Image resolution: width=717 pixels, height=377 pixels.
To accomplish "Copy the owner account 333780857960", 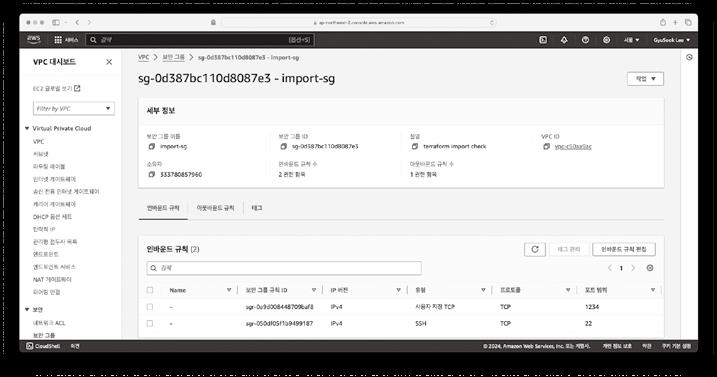I will point(152,174).
